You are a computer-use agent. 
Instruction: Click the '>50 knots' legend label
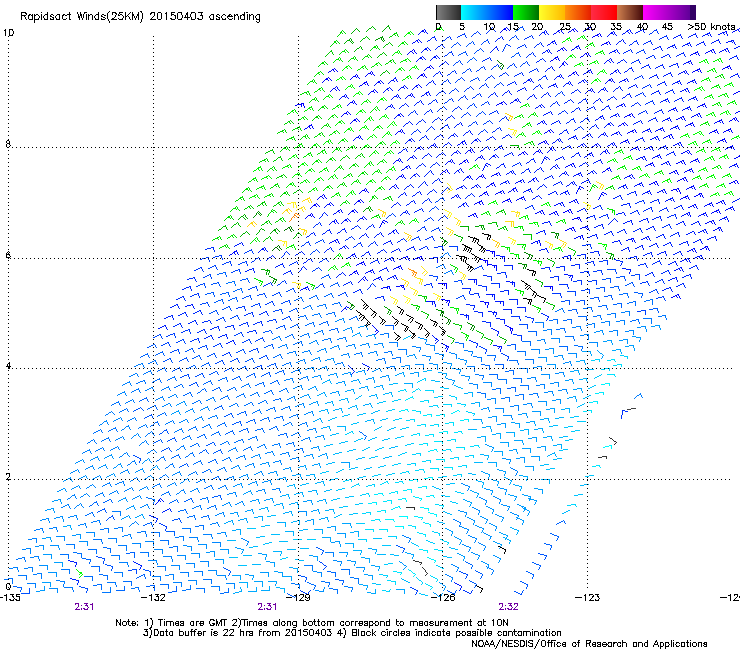tap(712, 27)
